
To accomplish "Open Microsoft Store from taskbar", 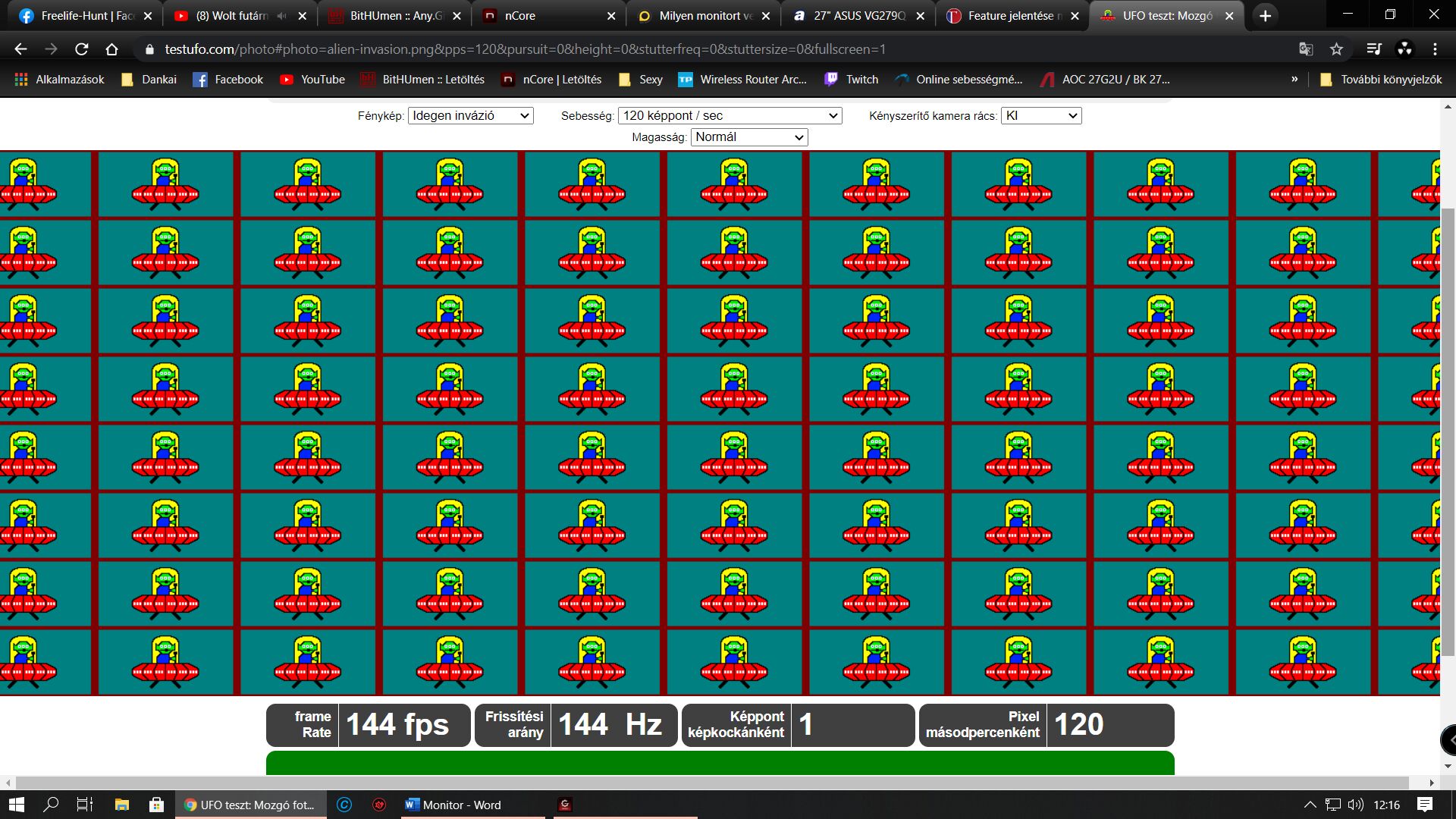I will [156, 805].
